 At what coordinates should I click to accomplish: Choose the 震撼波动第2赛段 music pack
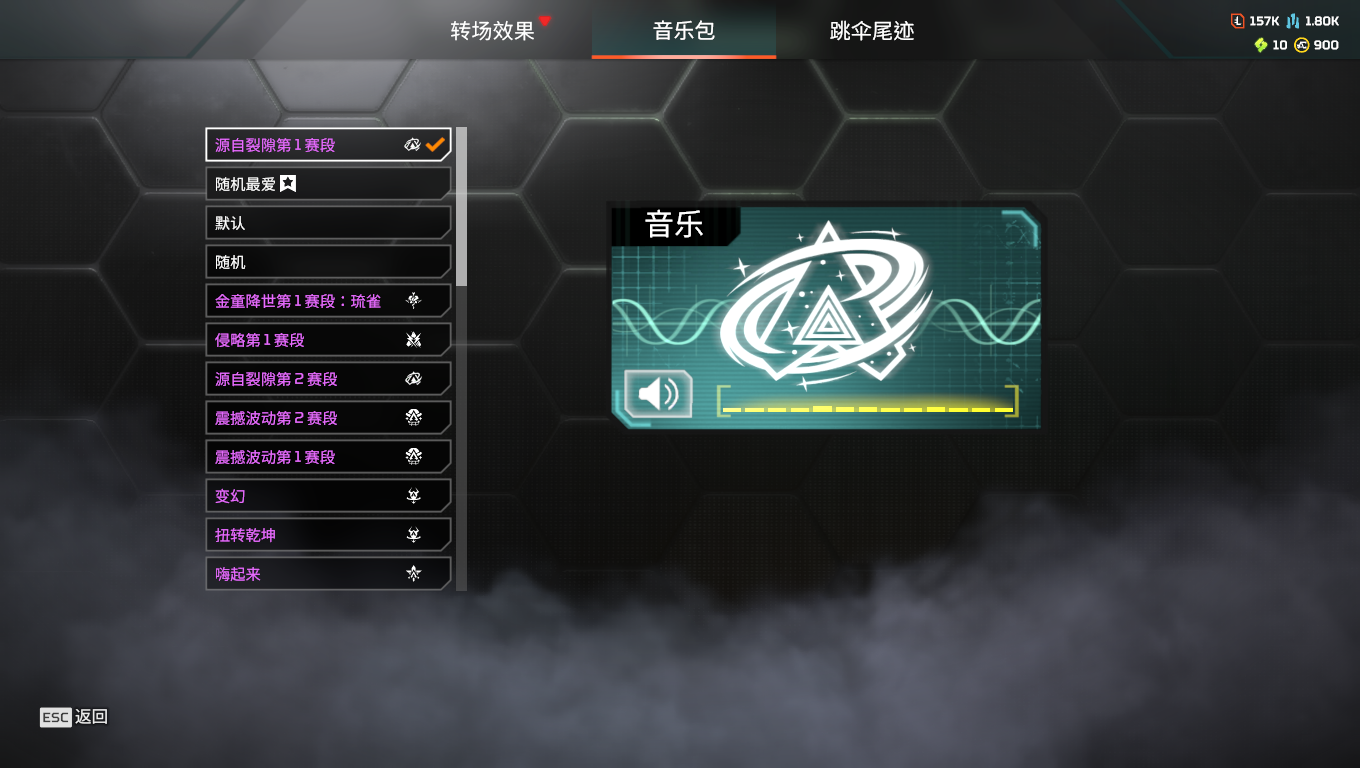(x=328, y=418)
